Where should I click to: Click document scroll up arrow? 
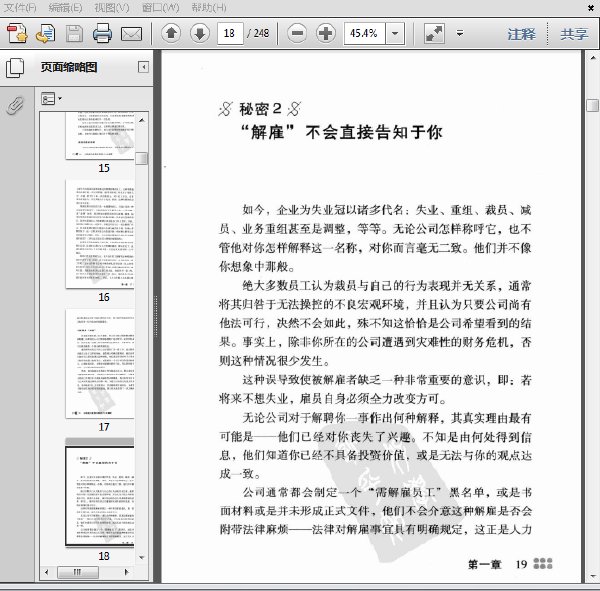click(x=593, y=58)
